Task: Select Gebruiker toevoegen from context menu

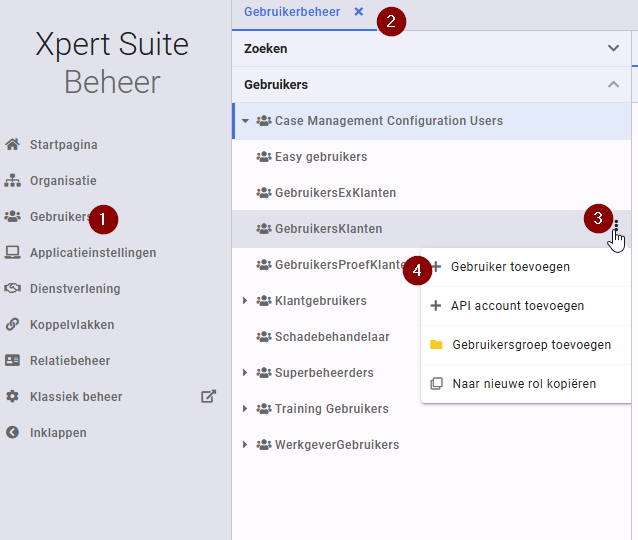Action: [526, 267]
